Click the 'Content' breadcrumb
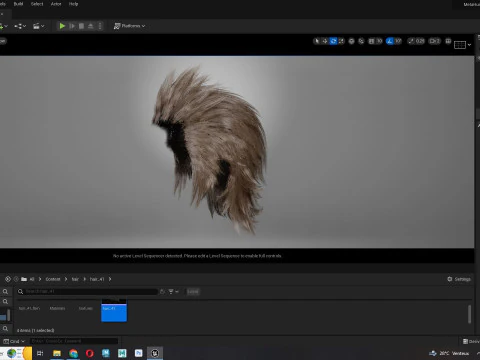The width and height of the screenshot is (480, 360). point(53,279)
